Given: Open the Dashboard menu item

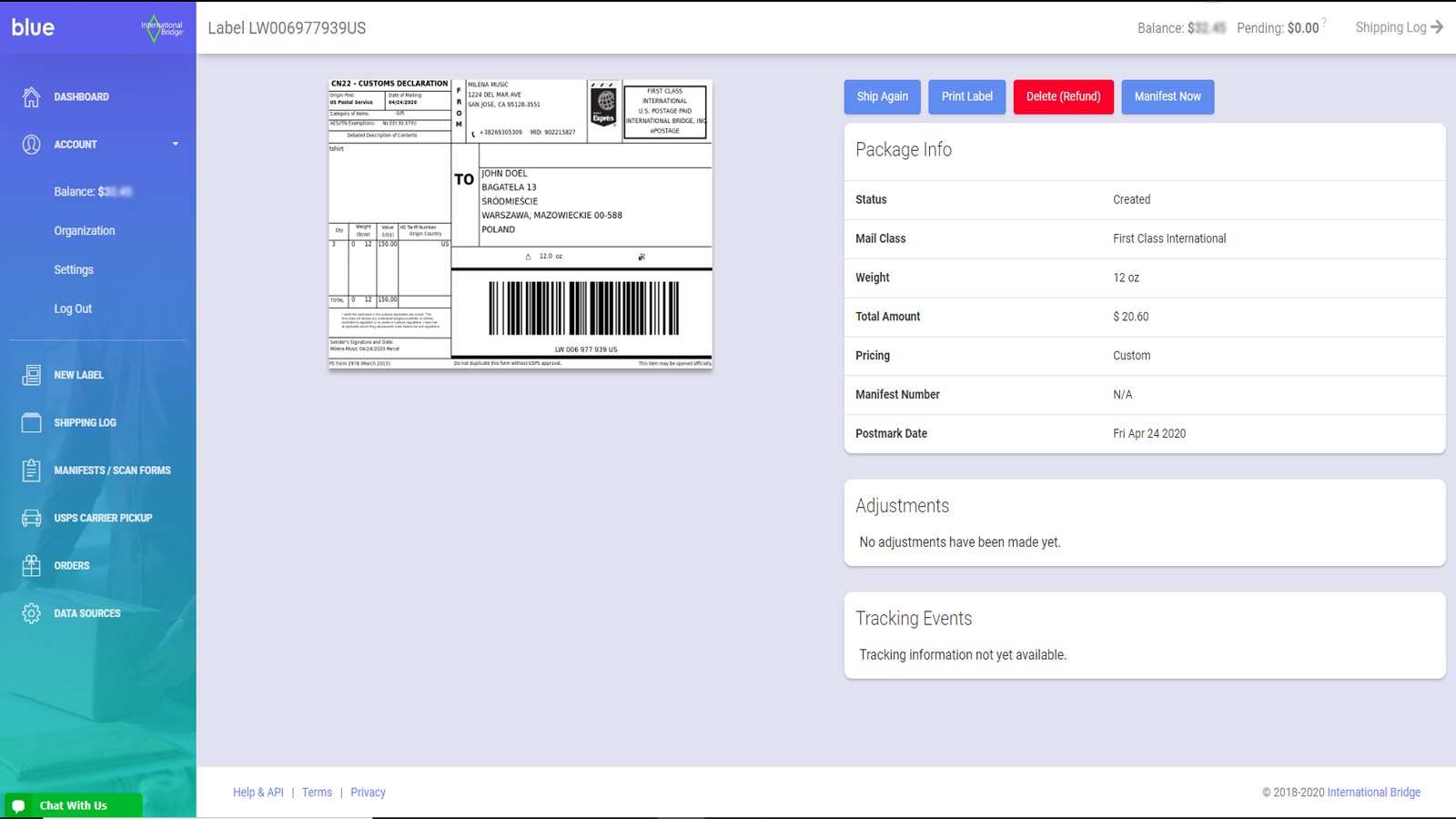Looking at the screenshot, I should point(81,96).
